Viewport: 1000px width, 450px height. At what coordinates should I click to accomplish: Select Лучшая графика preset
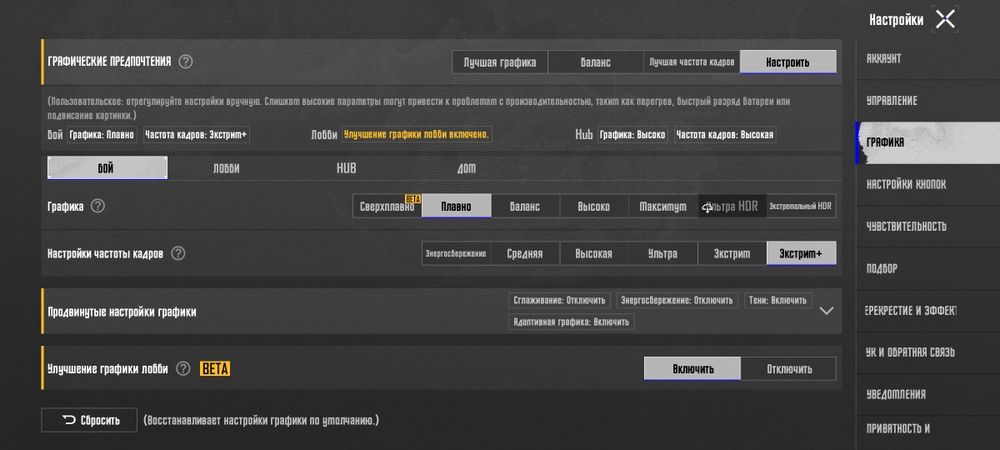point(500,62)
